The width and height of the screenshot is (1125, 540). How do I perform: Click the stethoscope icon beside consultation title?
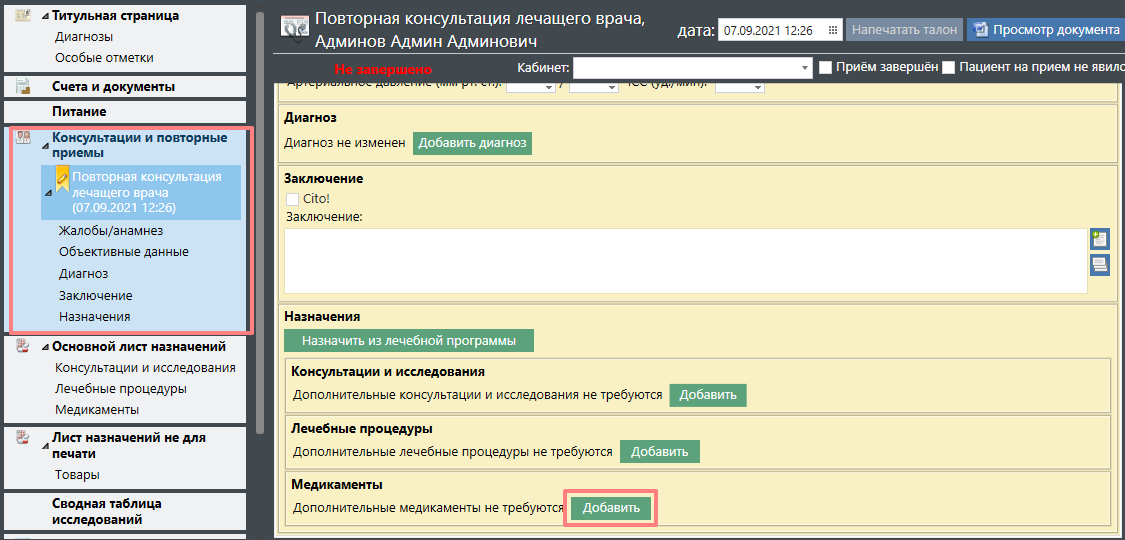click(294, 28)
